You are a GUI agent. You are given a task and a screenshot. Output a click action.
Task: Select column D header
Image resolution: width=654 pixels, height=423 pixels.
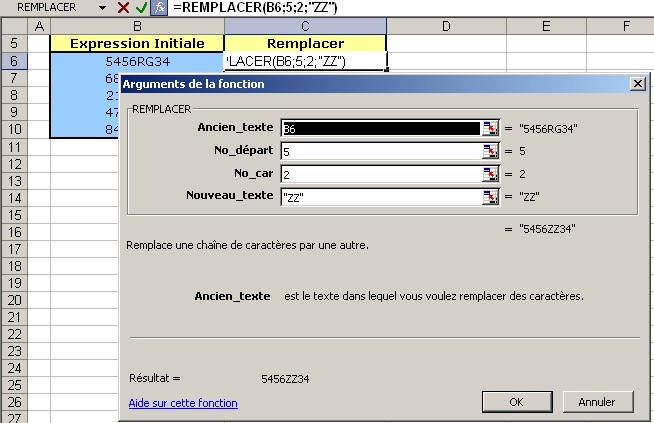point(445,25)
